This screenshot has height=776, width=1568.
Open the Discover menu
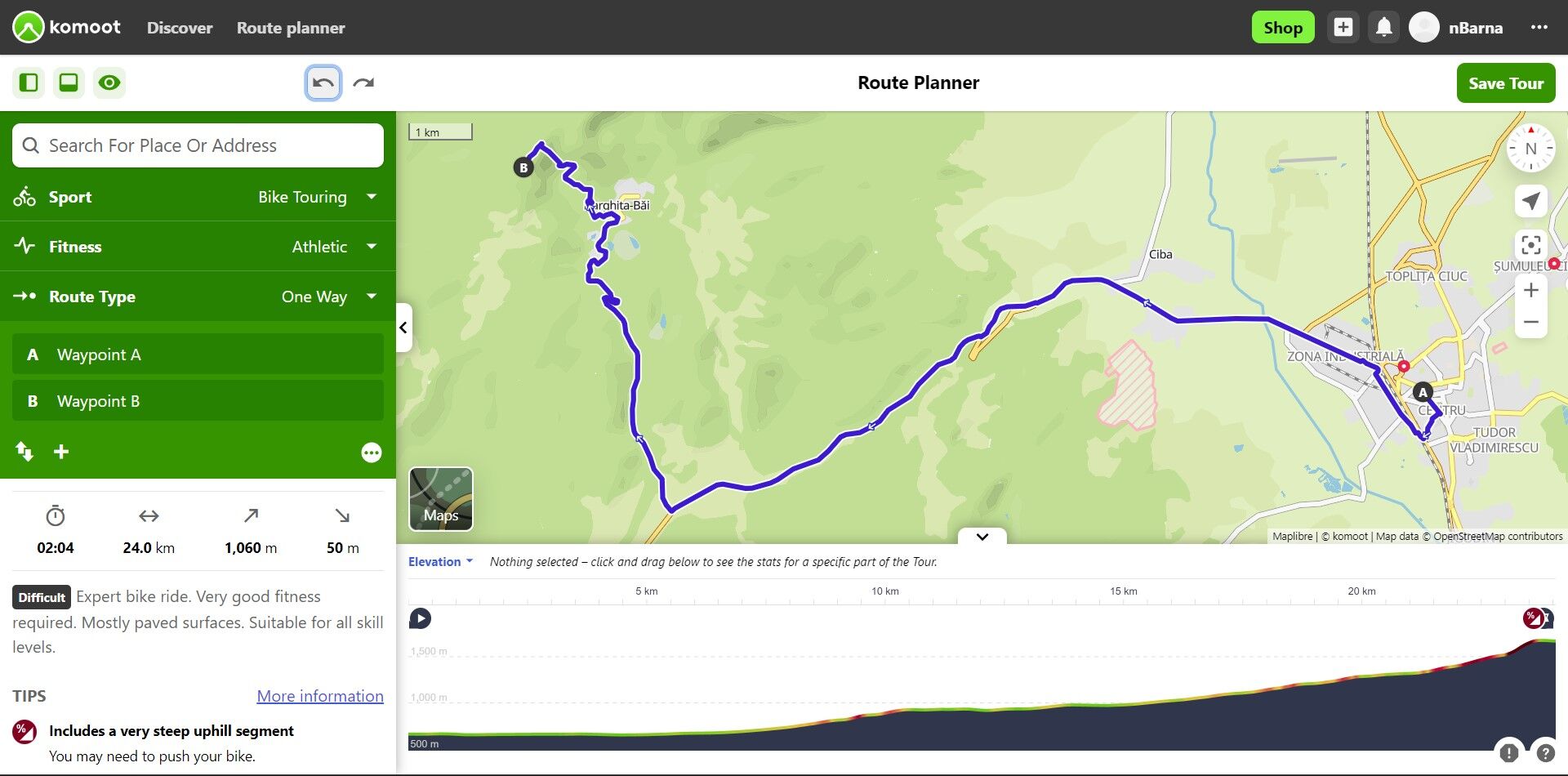click(x=180, y=28)
